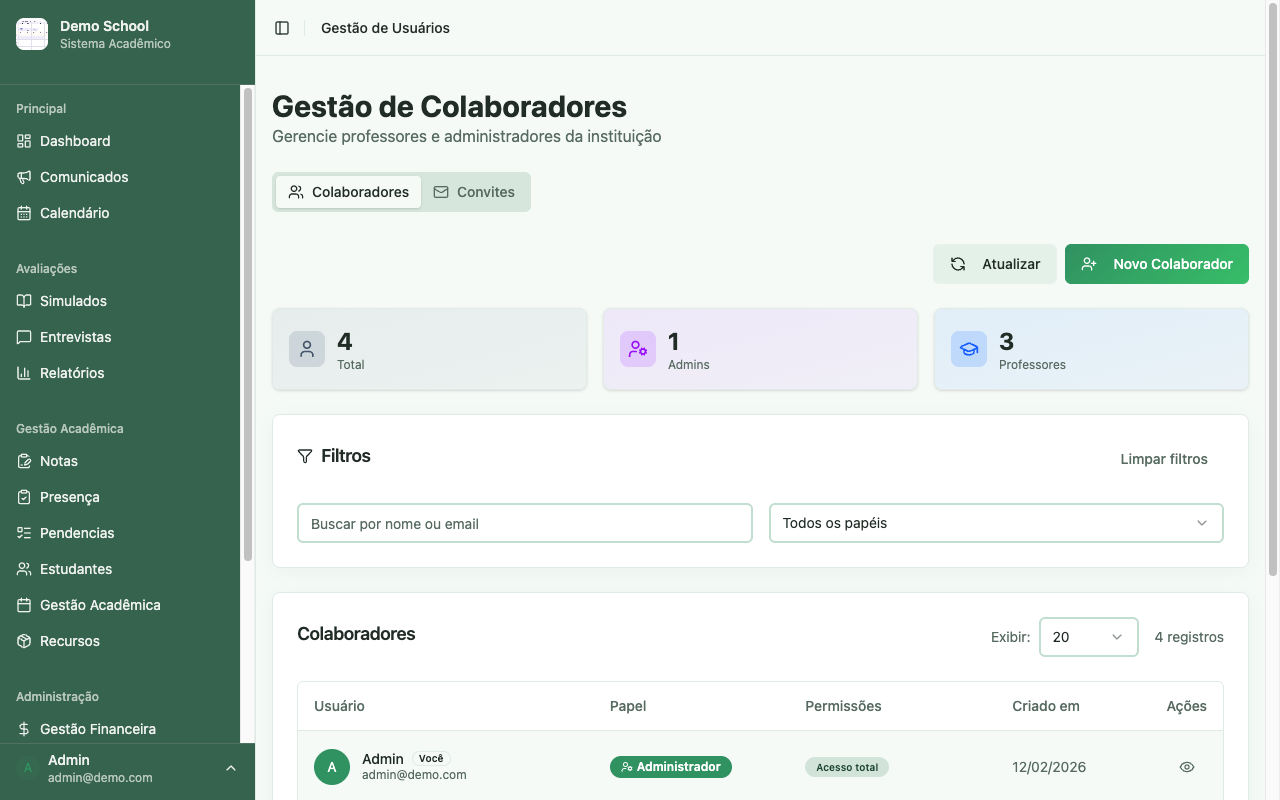Click the Gestão de Usuários breadcrumb

tap(385, 28)
